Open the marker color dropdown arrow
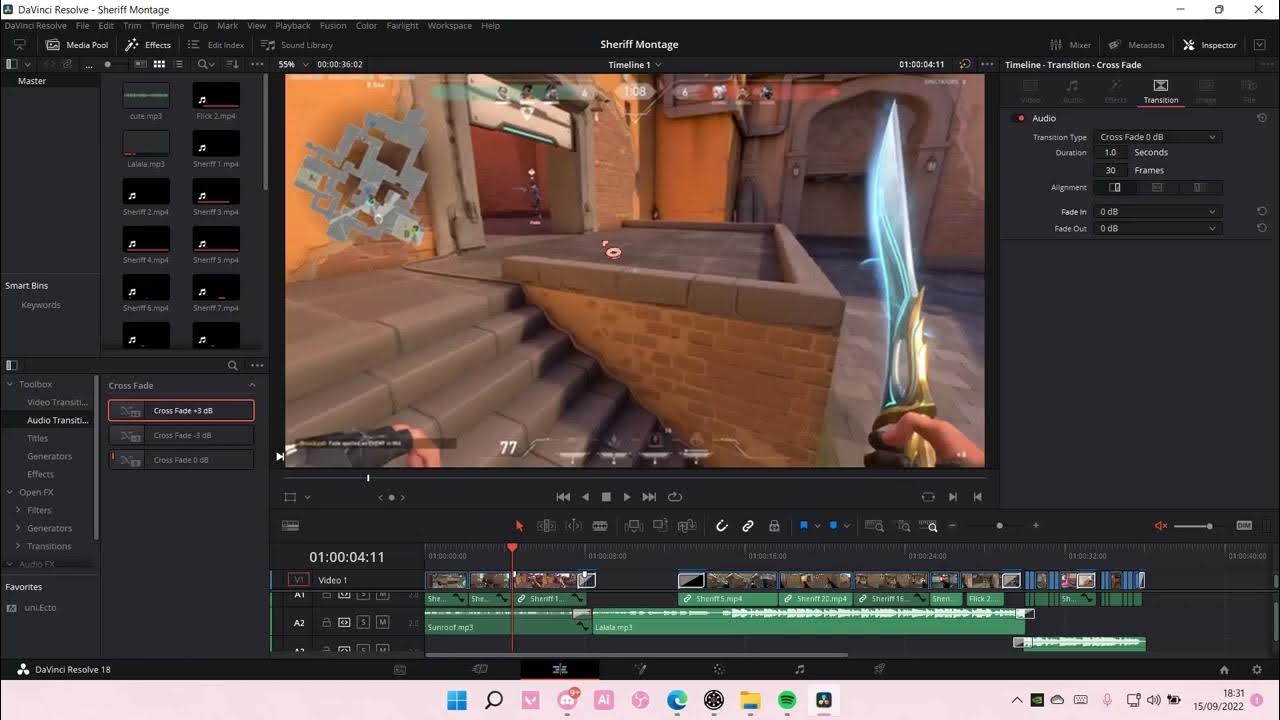The image size is (1280, 720). pos(846,526)
